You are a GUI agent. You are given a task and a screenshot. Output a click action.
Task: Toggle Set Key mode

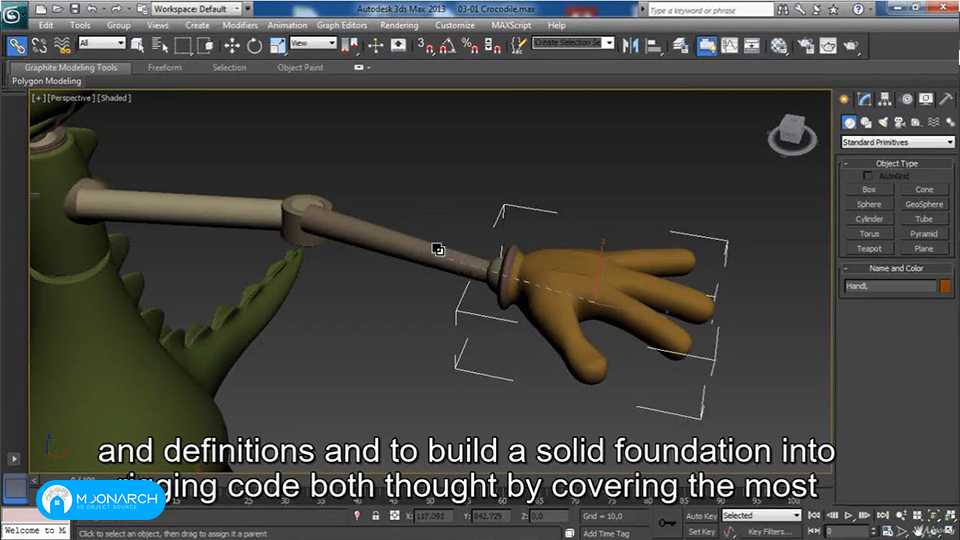[x=701, y=531]
